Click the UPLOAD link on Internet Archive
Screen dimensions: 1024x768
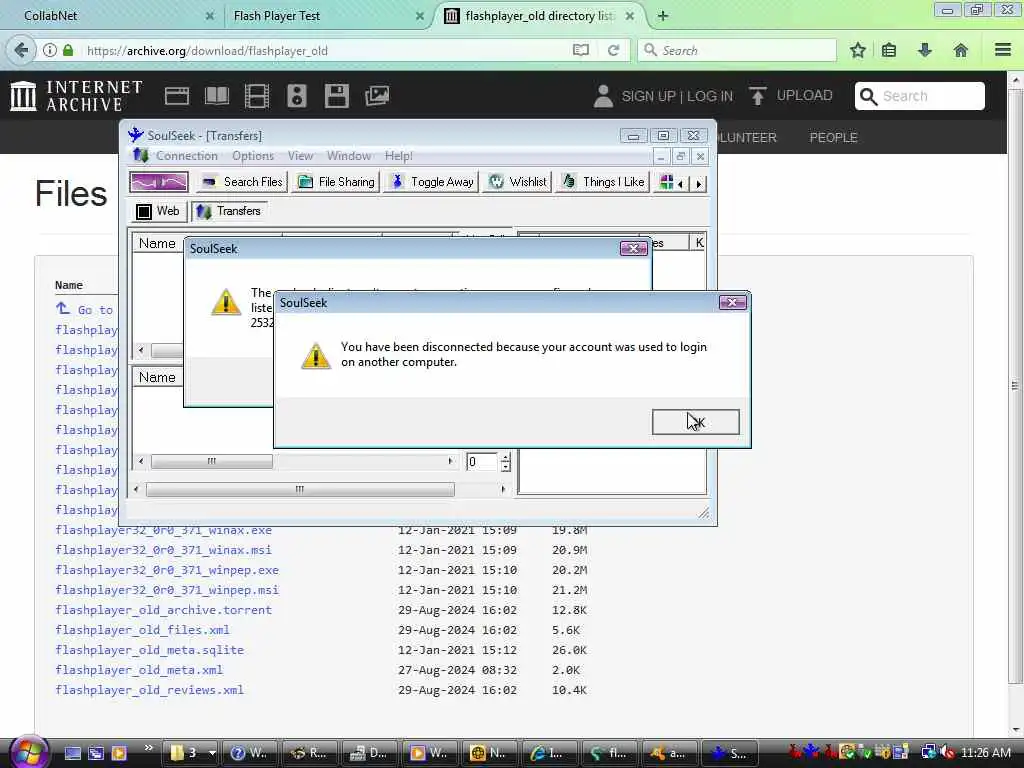click(x=791, y=95)
